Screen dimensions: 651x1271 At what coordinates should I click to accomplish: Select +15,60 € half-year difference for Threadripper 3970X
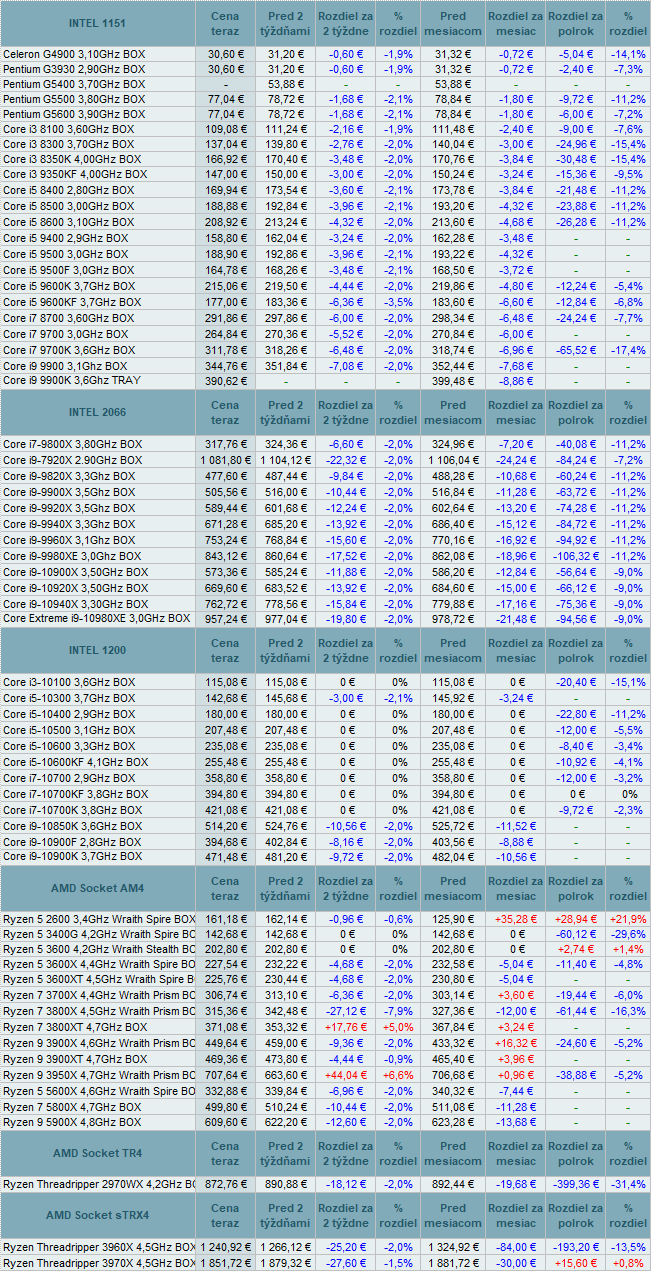(575, 1263)
